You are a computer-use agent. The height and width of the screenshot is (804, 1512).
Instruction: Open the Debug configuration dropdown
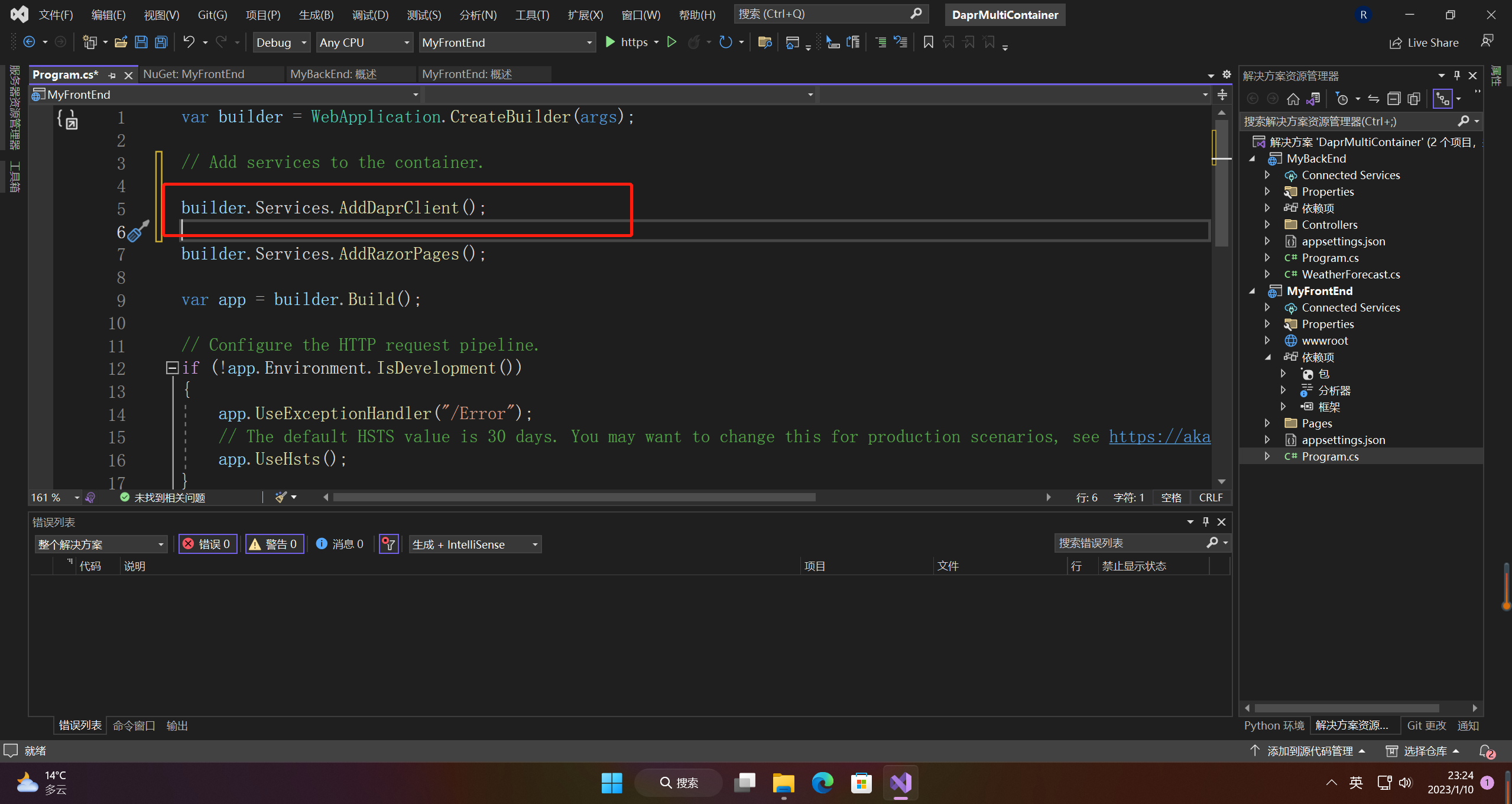click(281, 43)
